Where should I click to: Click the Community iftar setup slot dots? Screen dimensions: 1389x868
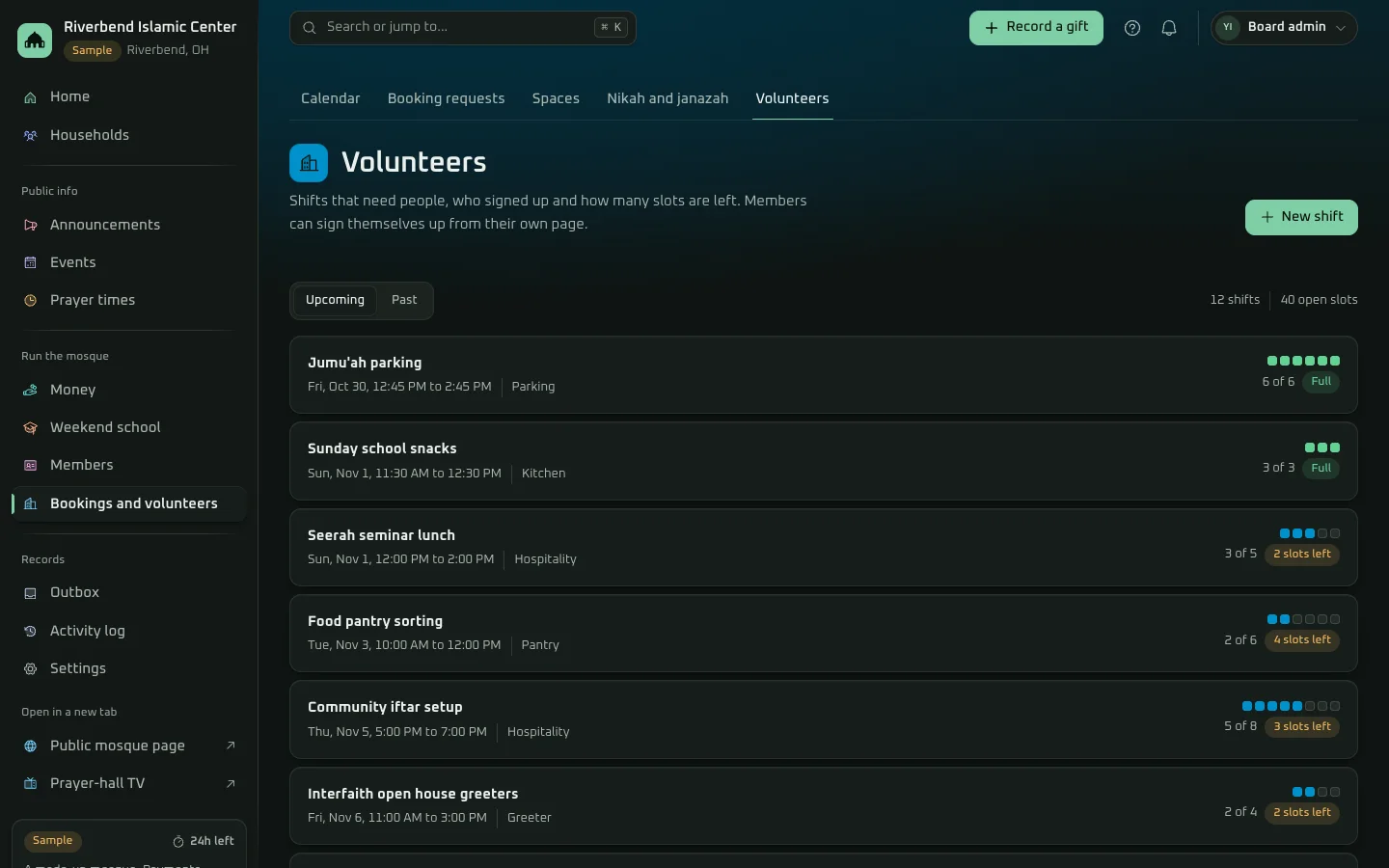[1291, 706]
